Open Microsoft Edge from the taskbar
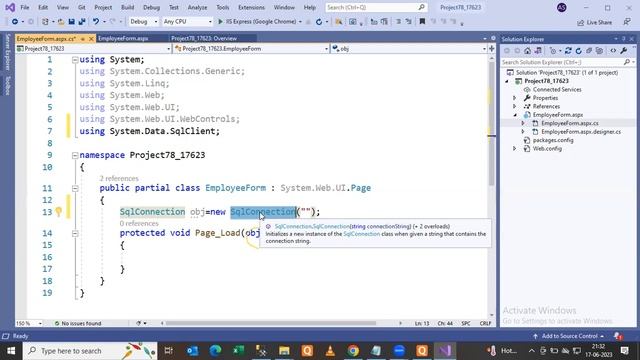640x360 pixels. pos(216,351)
